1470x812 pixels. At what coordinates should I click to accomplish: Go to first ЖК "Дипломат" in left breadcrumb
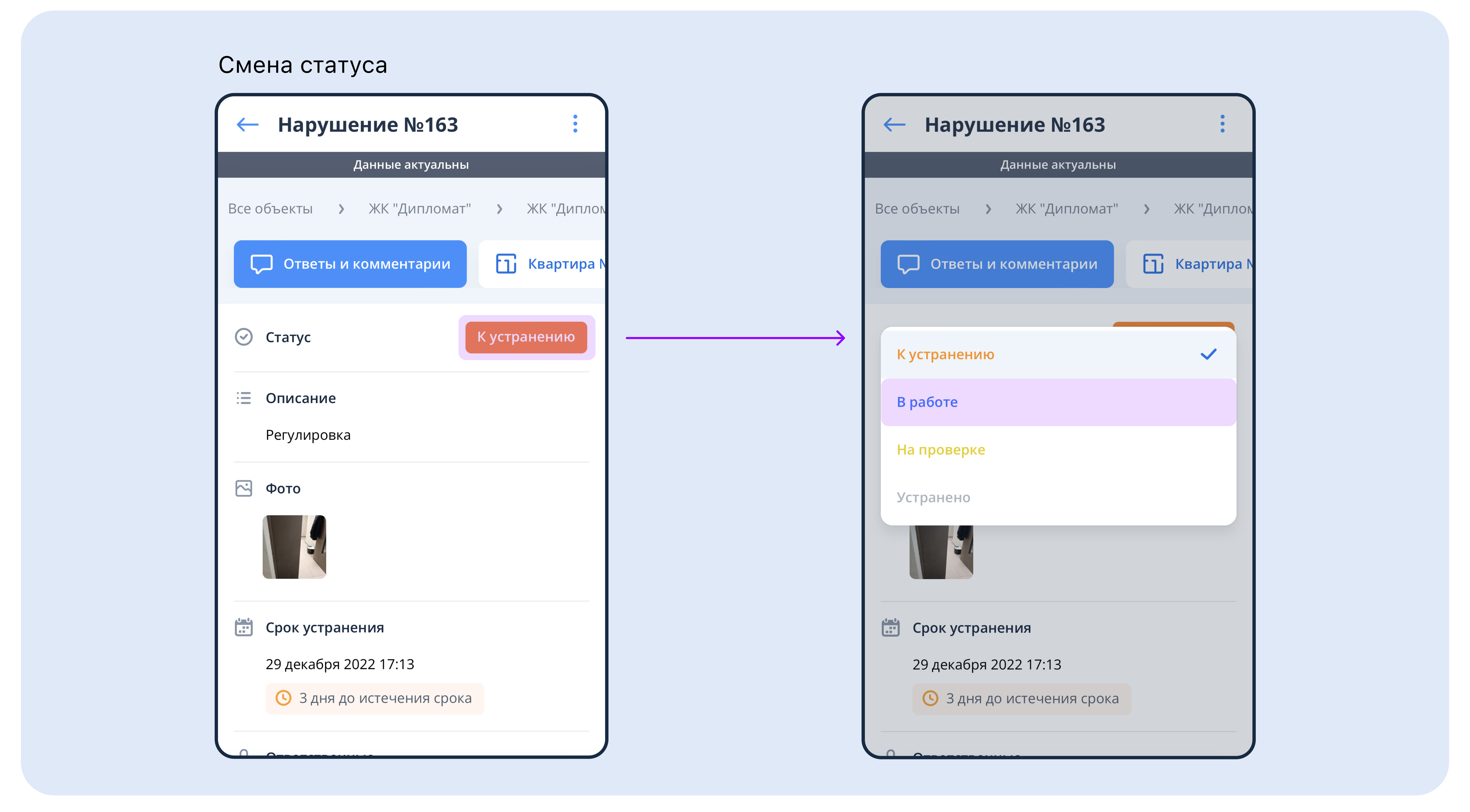pos(419,209)
